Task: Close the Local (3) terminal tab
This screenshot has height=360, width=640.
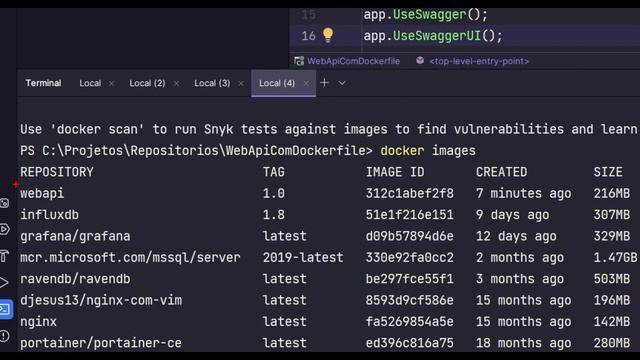Action: (x=241, y=84)
